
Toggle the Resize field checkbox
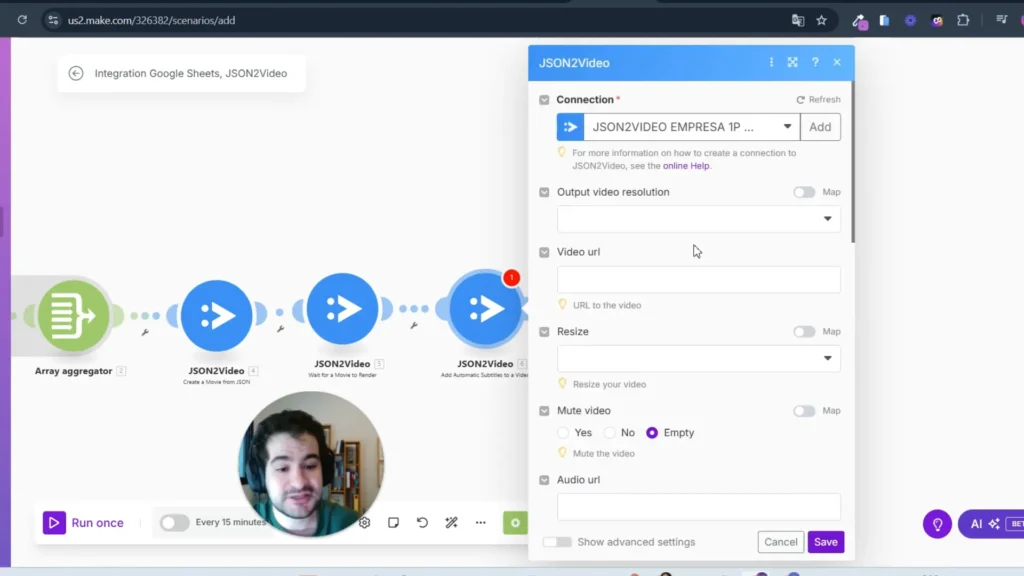pyautogui.click(x=544, y=332)
